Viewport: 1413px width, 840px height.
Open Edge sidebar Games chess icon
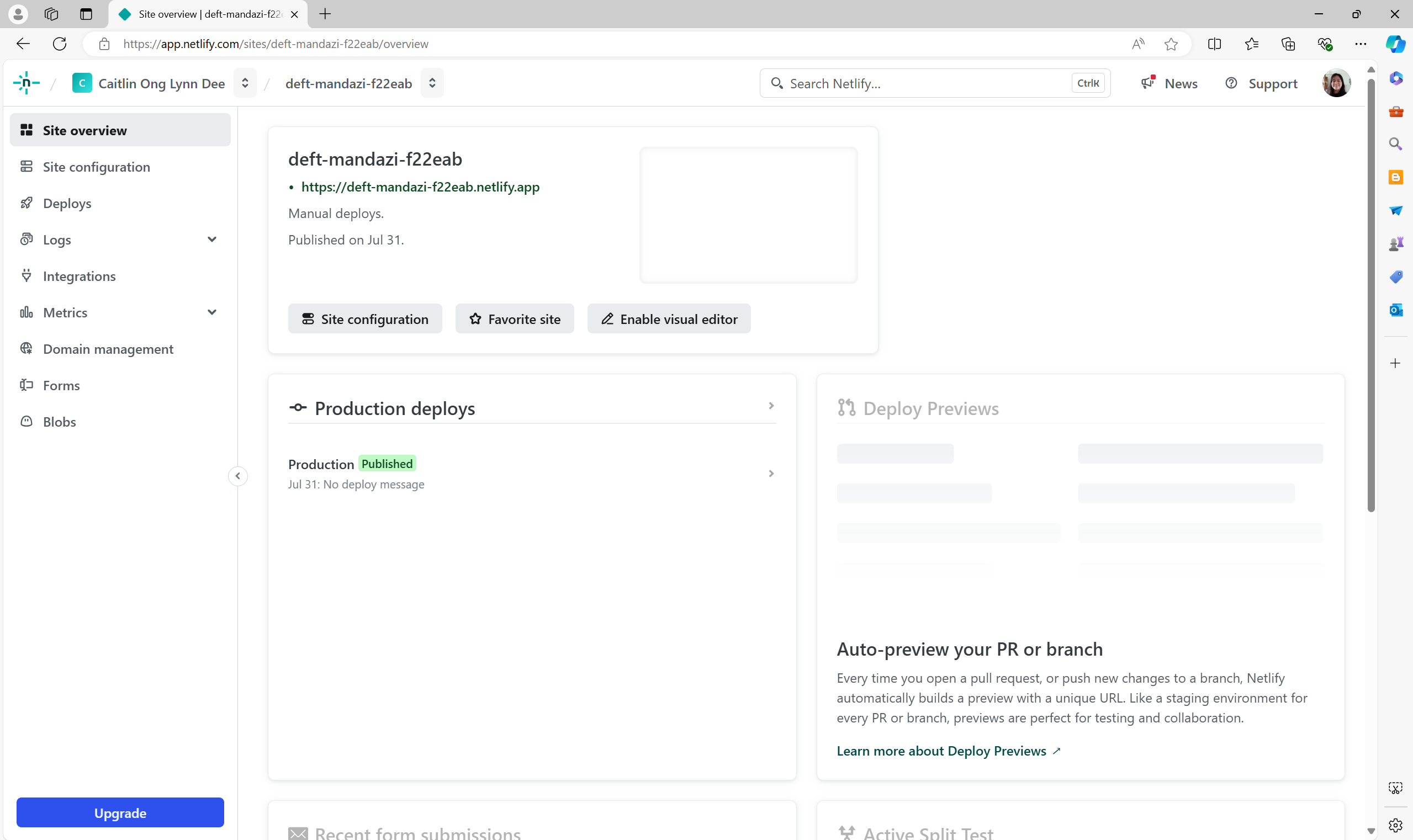[1395, 243]
